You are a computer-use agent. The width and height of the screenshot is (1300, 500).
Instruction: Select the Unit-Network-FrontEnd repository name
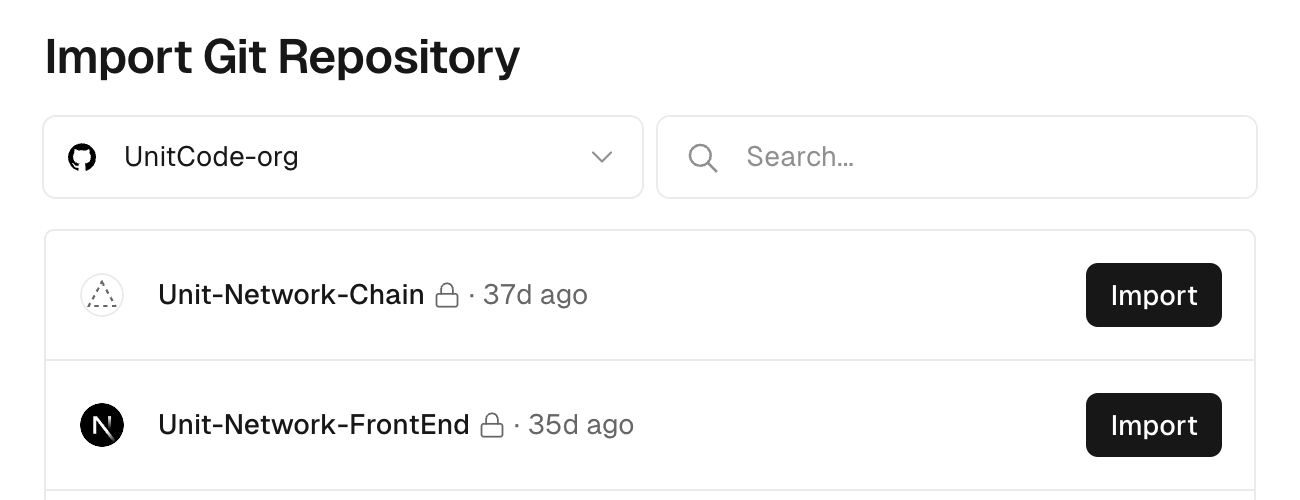click(314, 425)
